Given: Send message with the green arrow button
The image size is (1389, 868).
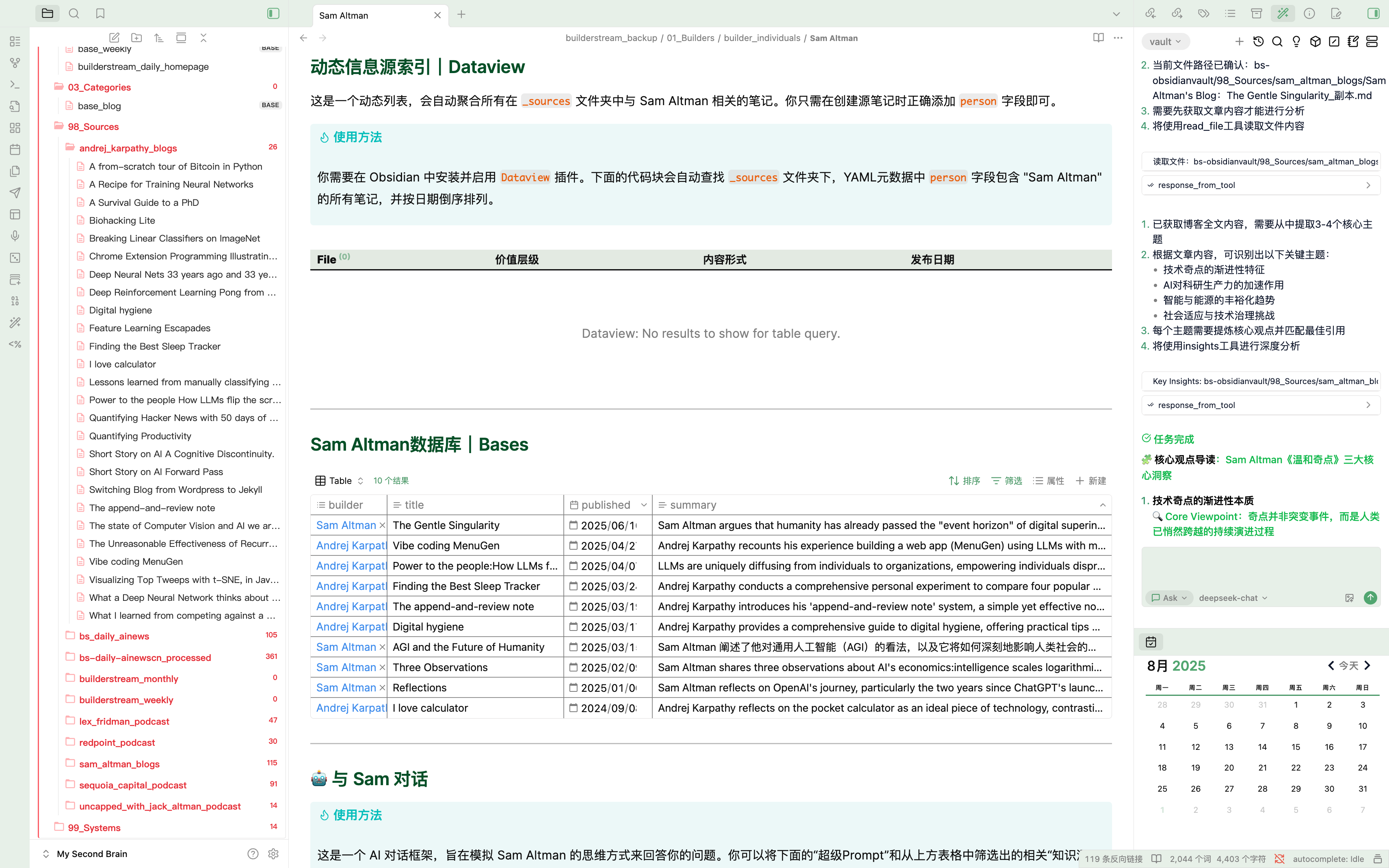Looking at the screenshot, I should (x=1370, y=598).
